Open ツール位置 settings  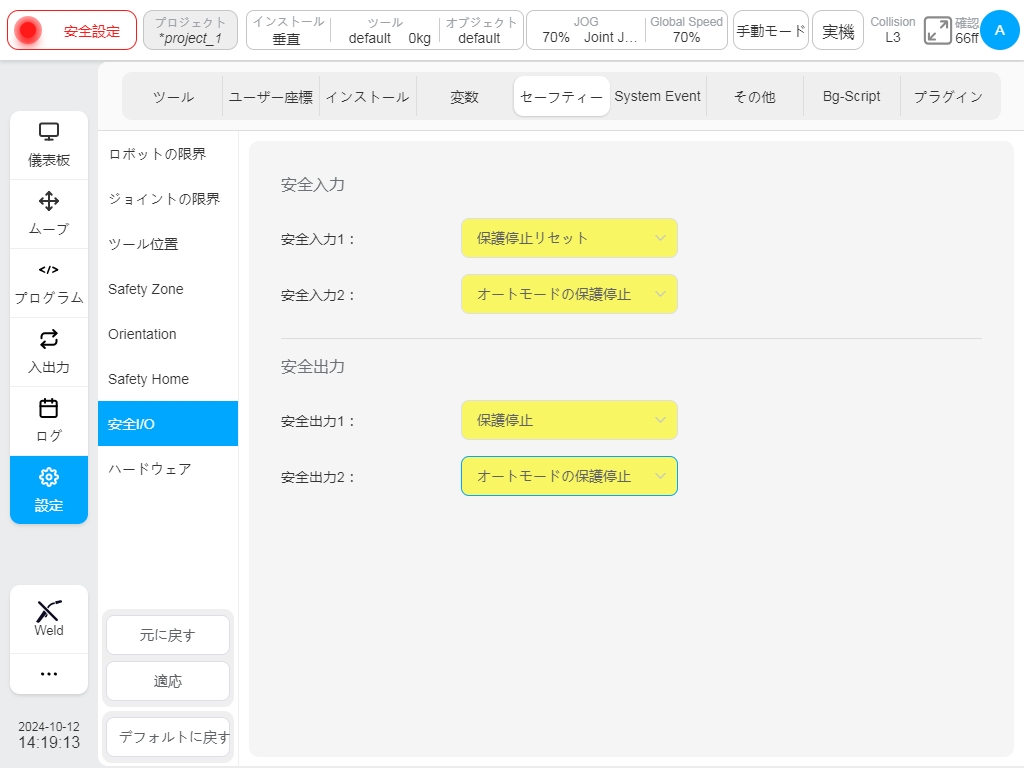[168, 244]
